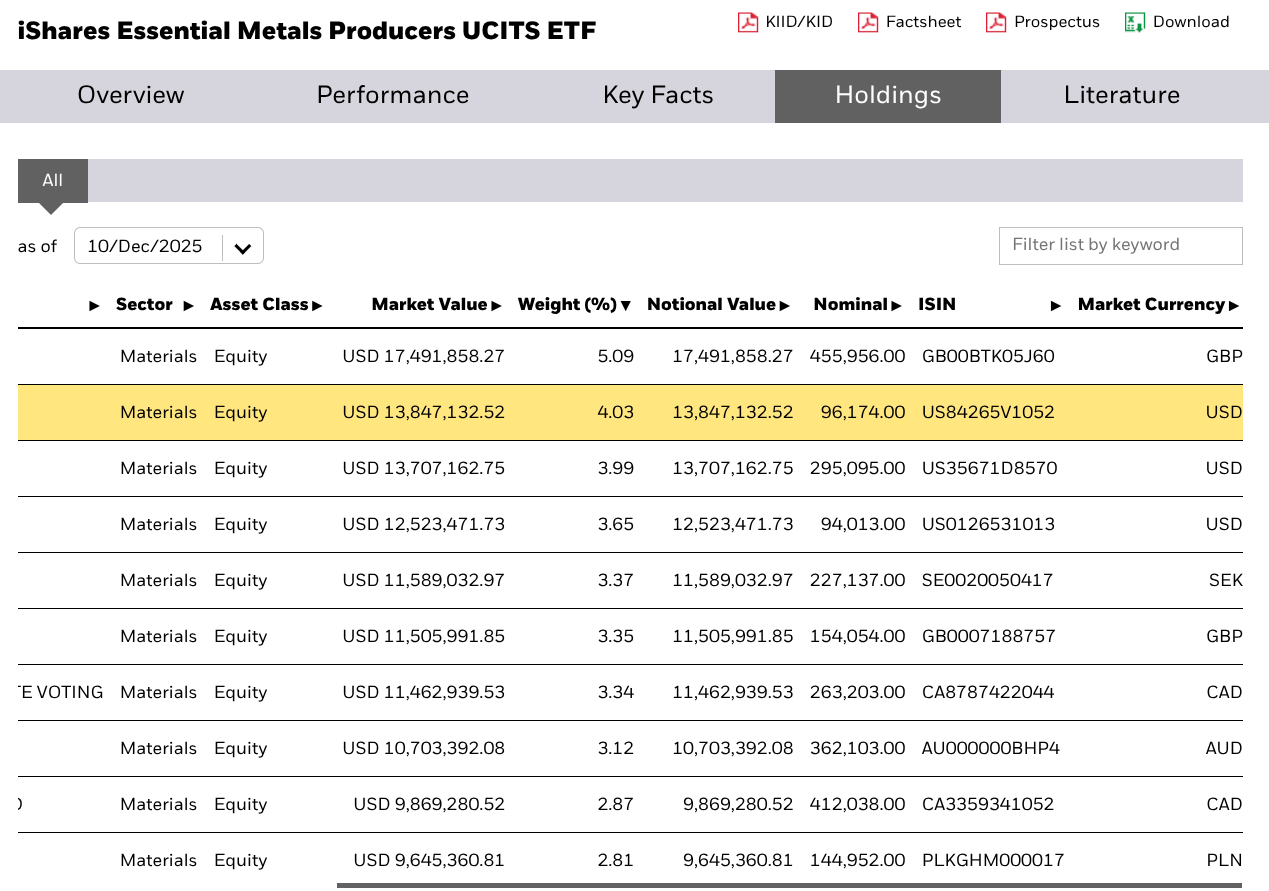Click nominal value 144,952.00

[857, 861]
